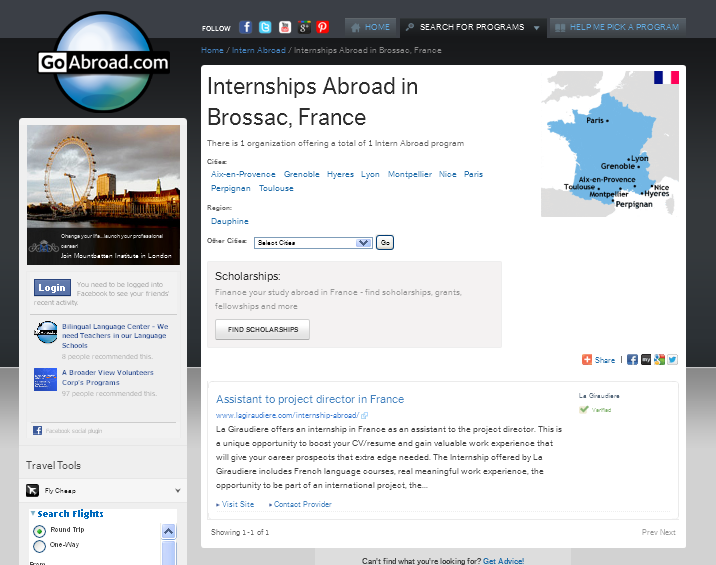Click the GoAbroad.com globe logo
The width and height of the screenshot is (716, 565).
[103, 62]
